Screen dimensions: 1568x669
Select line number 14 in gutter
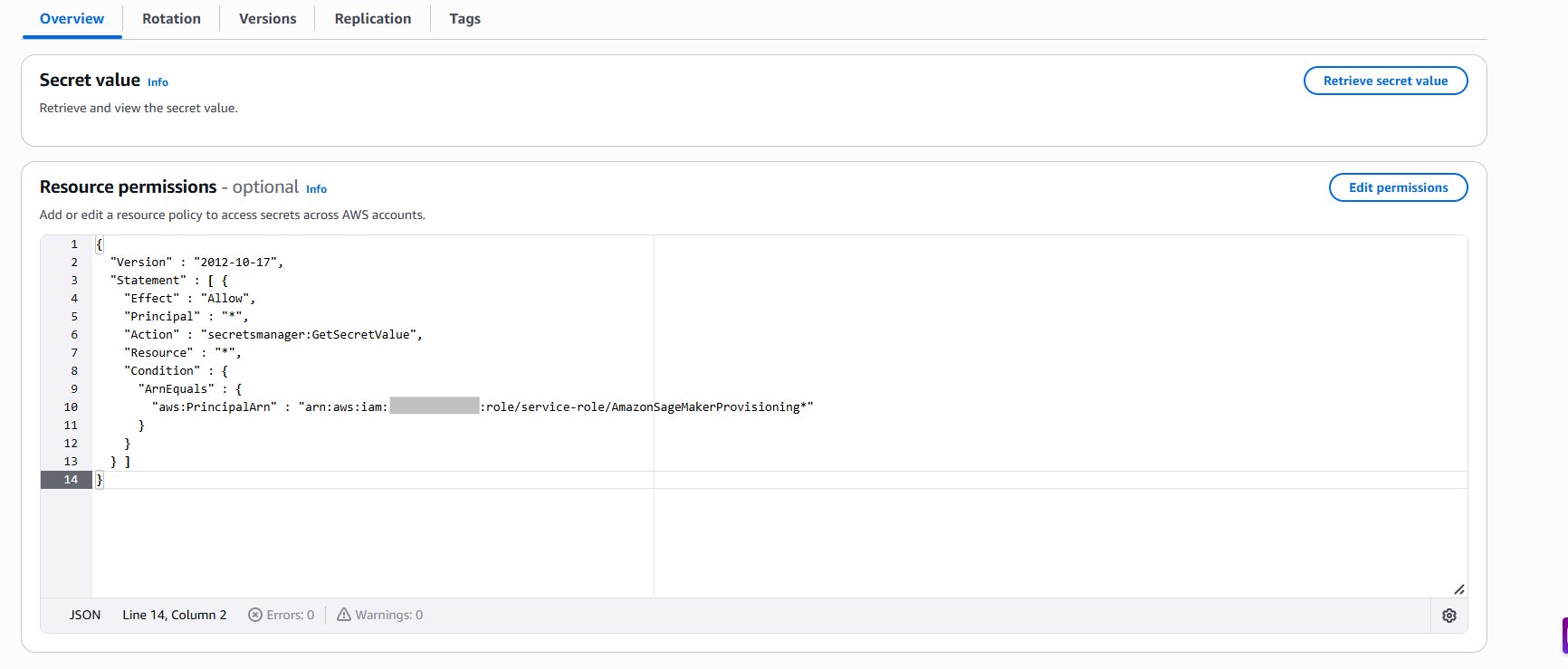(71, 480)
